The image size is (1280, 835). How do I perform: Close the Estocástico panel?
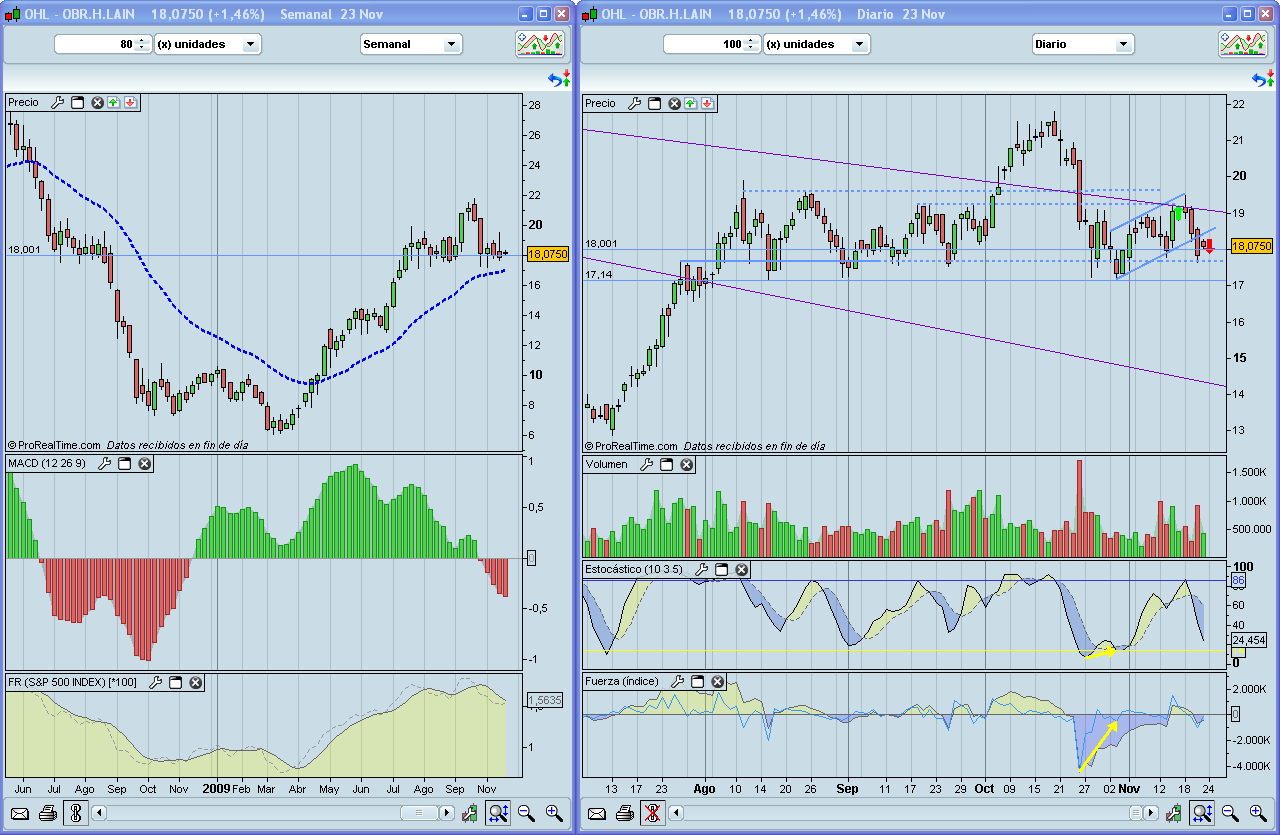tap(742, 569)
